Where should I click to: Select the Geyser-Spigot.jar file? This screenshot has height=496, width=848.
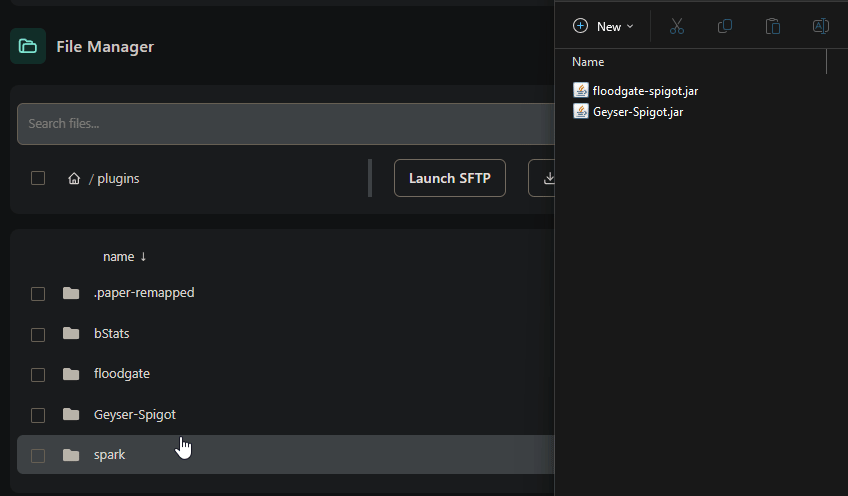637,112
